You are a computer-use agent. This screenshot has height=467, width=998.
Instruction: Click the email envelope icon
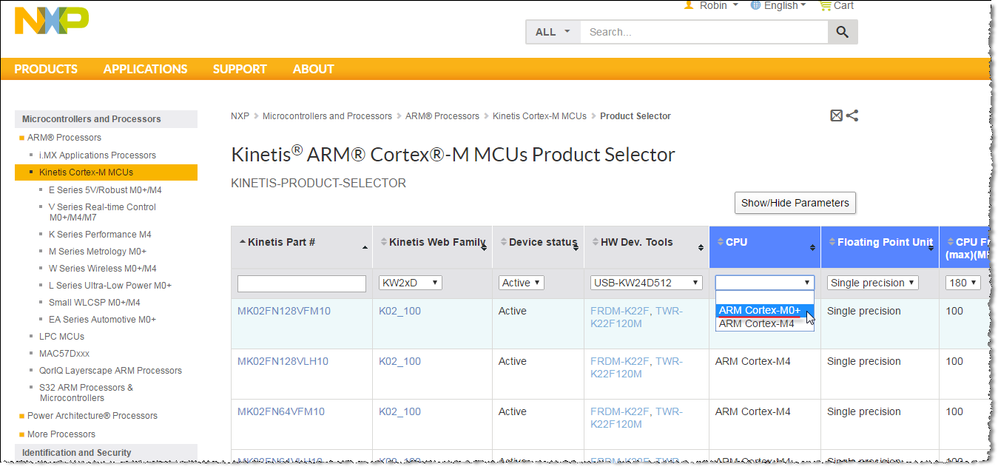coord(837,116)
